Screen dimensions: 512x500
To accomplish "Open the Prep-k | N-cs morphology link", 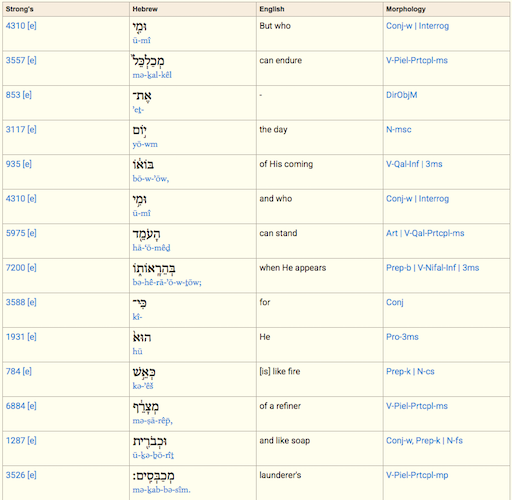I will click(x=410, y=371).
